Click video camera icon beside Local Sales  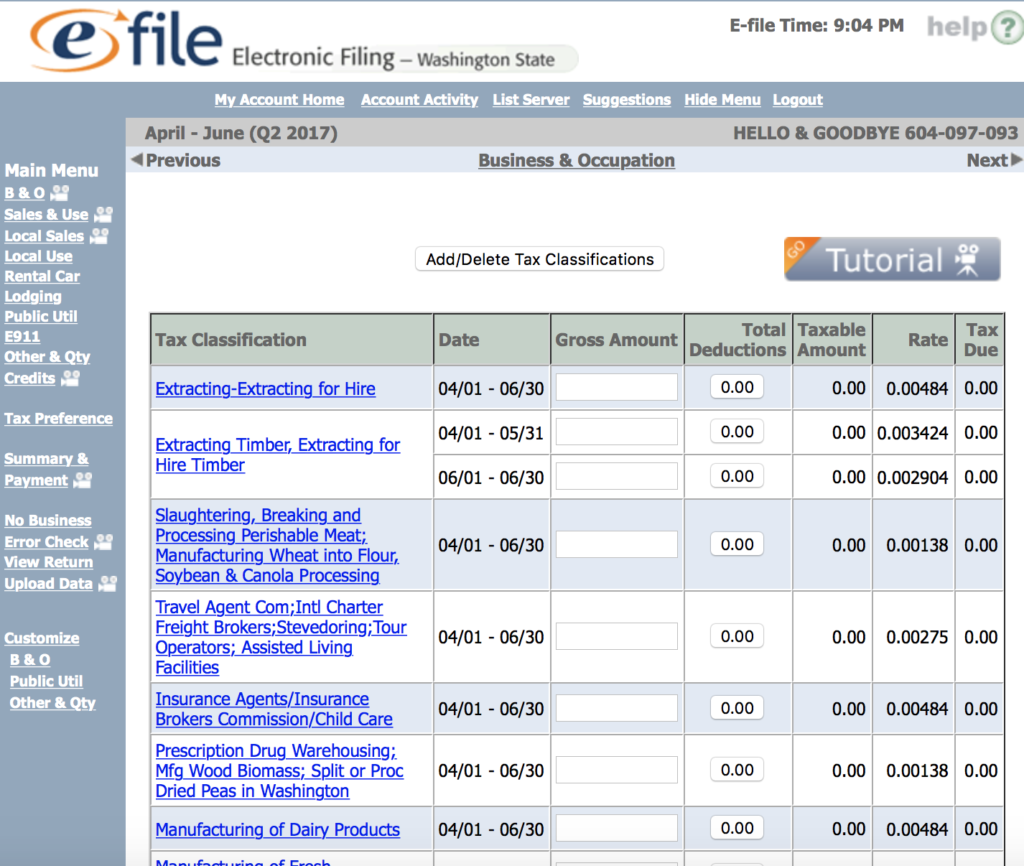[x=99, y=236]
